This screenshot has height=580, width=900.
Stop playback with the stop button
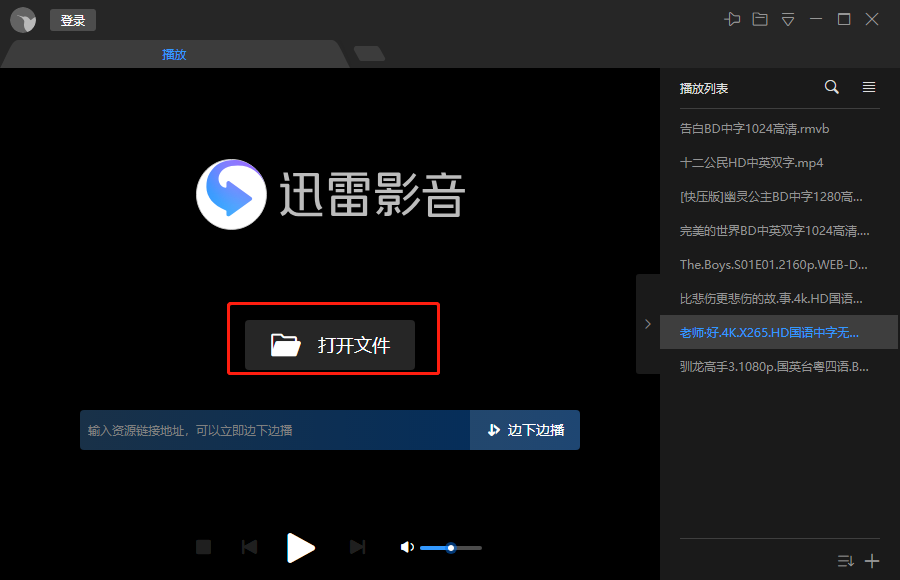click(203, 547)
